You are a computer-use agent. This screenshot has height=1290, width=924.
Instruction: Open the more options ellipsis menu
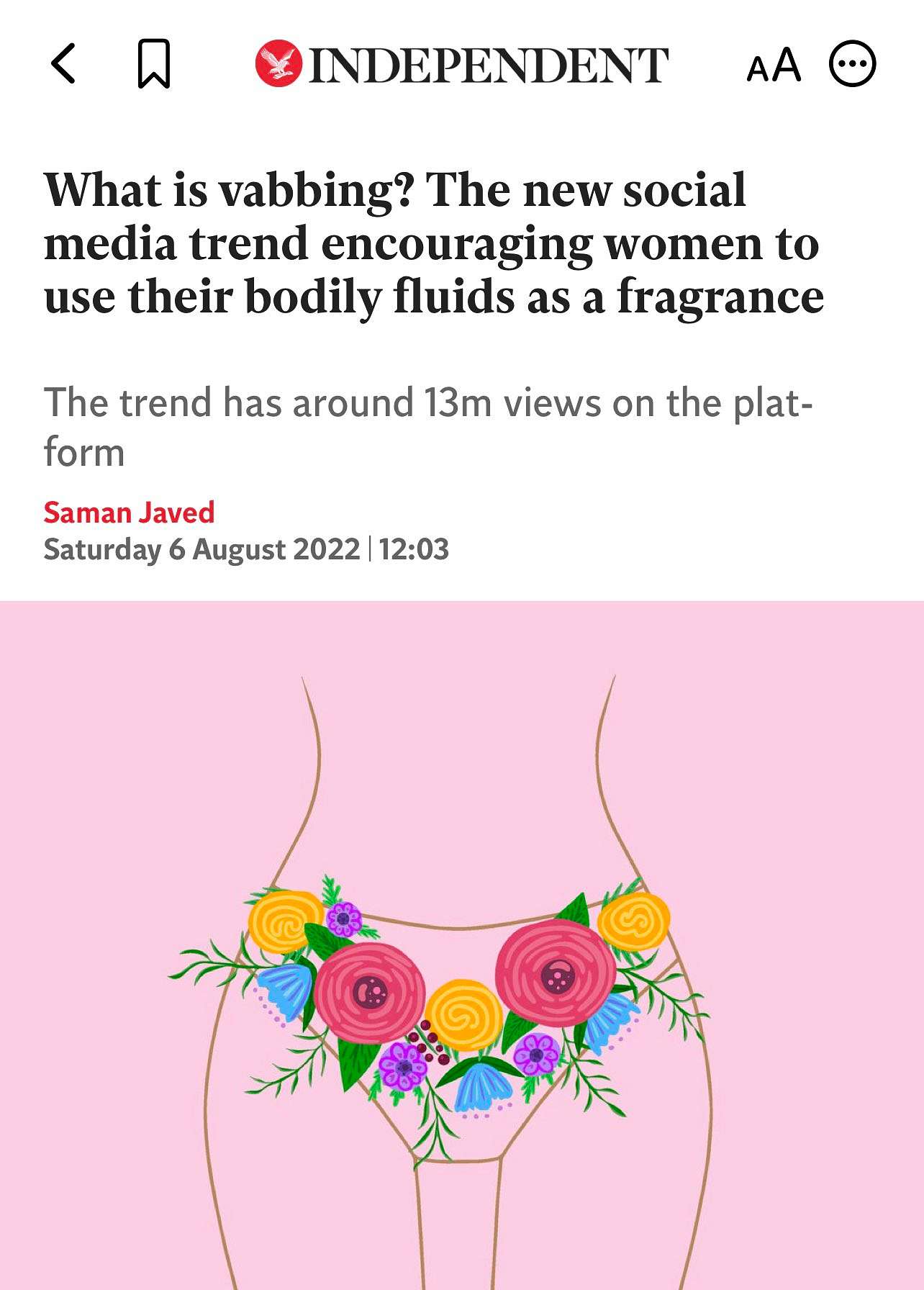pyautogui.click(x=853, y=65)
